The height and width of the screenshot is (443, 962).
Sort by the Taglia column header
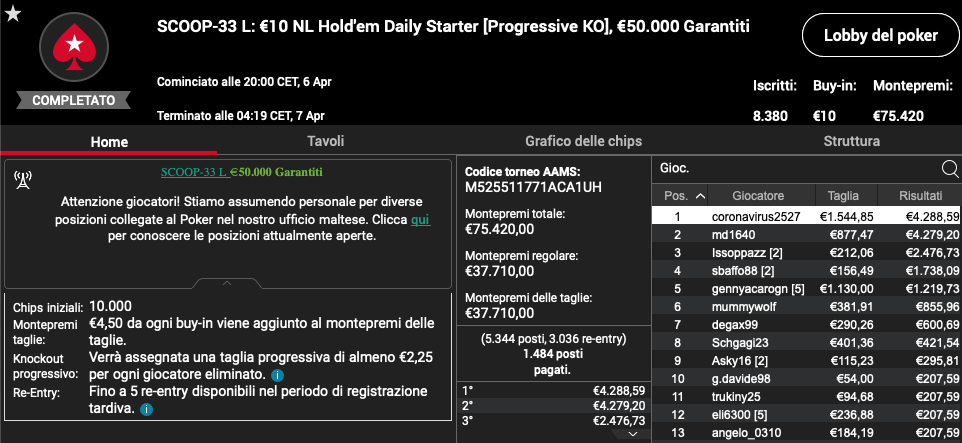tap(843, 196)
